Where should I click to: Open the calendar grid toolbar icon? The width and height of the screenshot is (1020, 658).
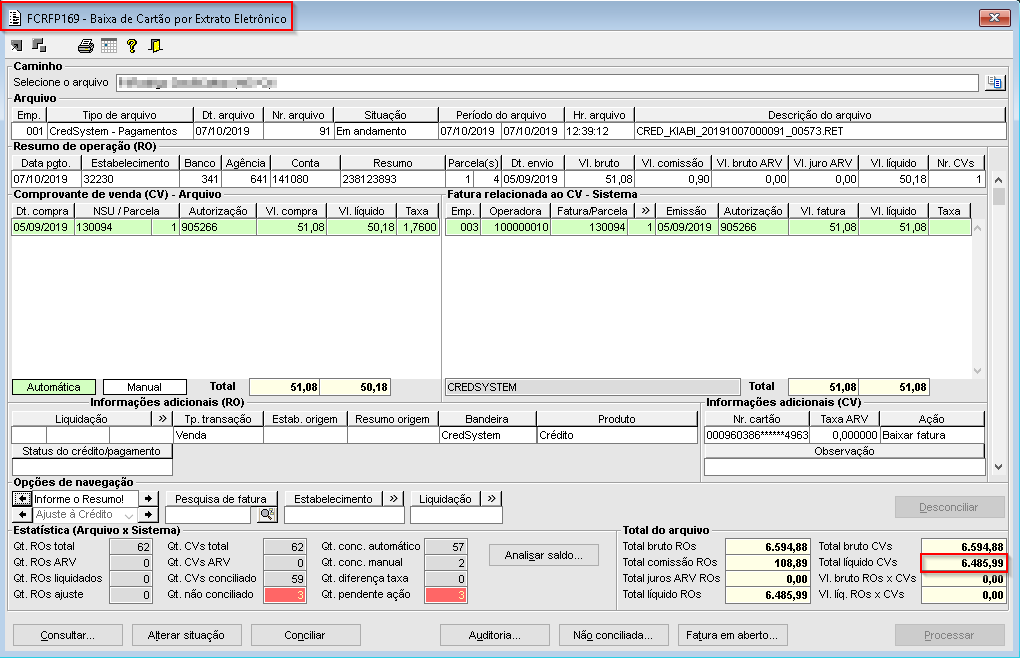pyautogui.click(x=109, y=46)
